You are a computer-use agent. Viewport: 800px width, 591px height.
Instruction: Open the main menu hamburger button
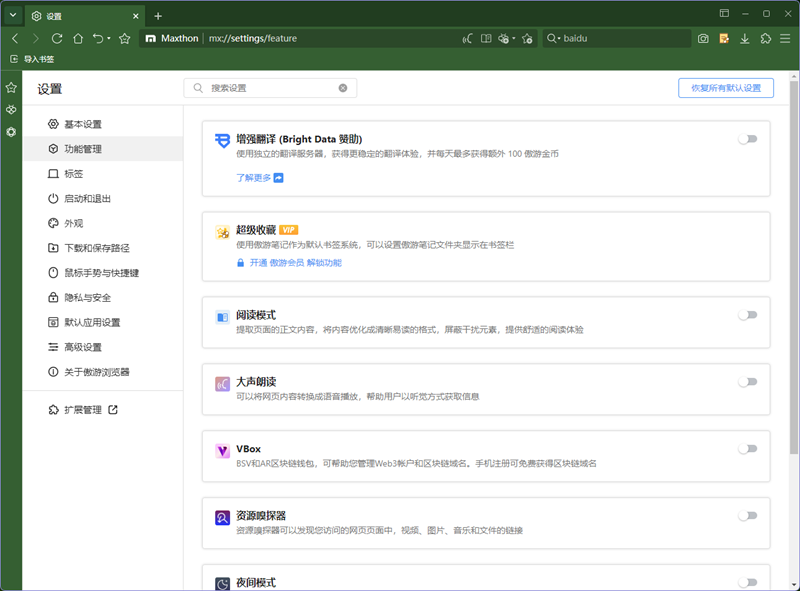[x=786, y=38]
